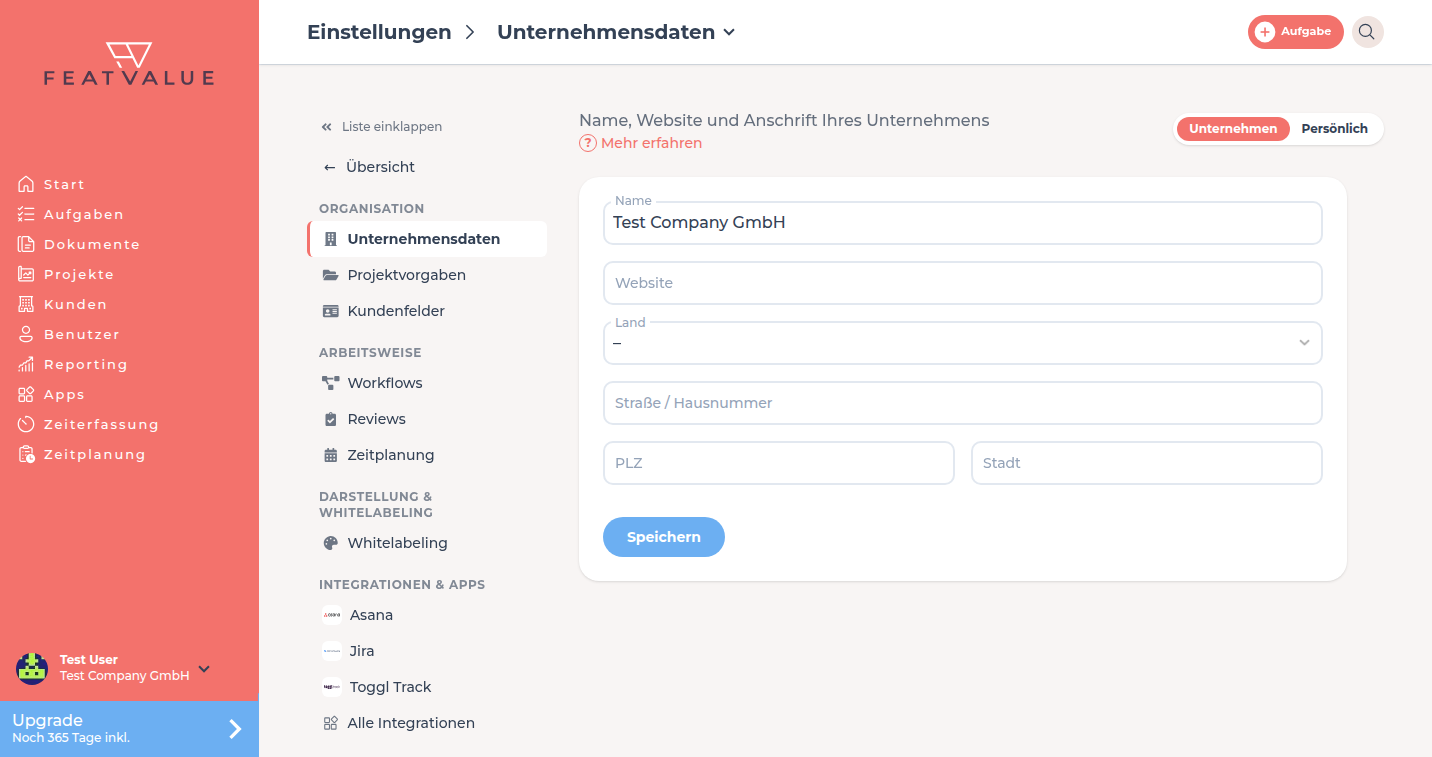Click the Benutzer person icon
Image resolution: width=1432 pixels, height=757 pixels.
tap(26, 334)
